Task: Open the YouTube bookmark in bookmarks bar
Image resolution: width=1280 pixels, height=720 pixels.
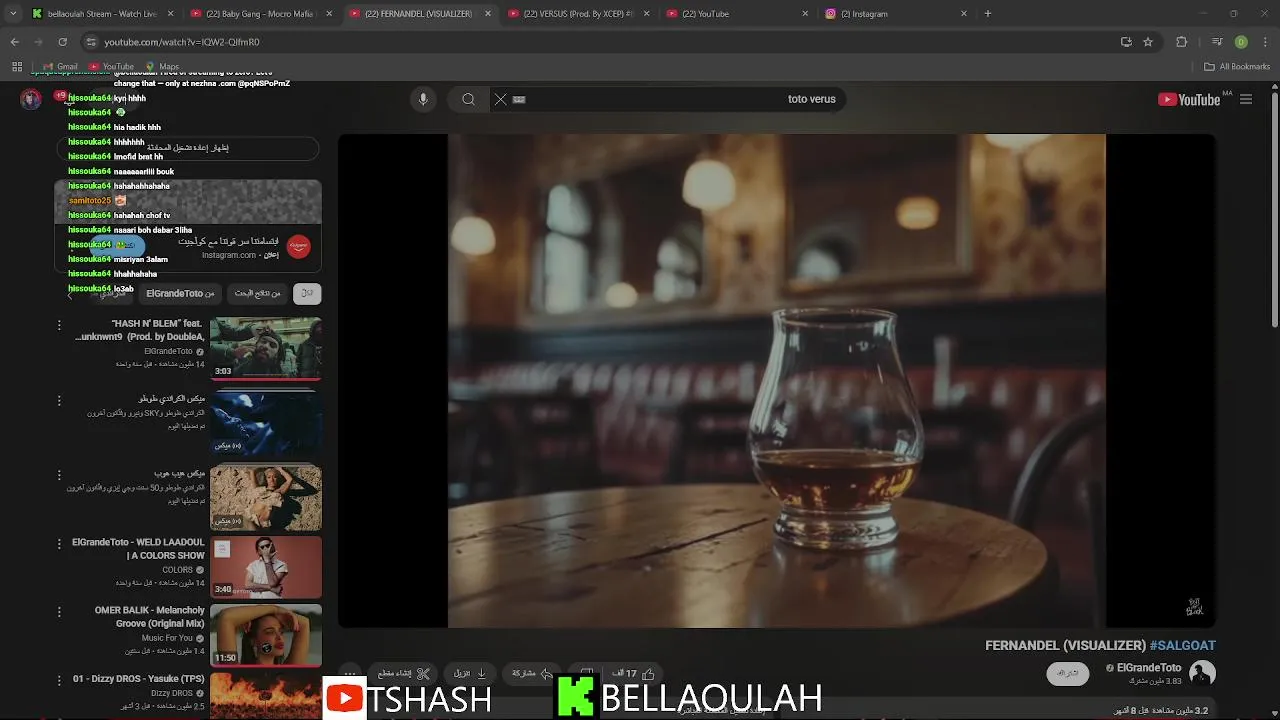Action: click(x=110, y=67)
